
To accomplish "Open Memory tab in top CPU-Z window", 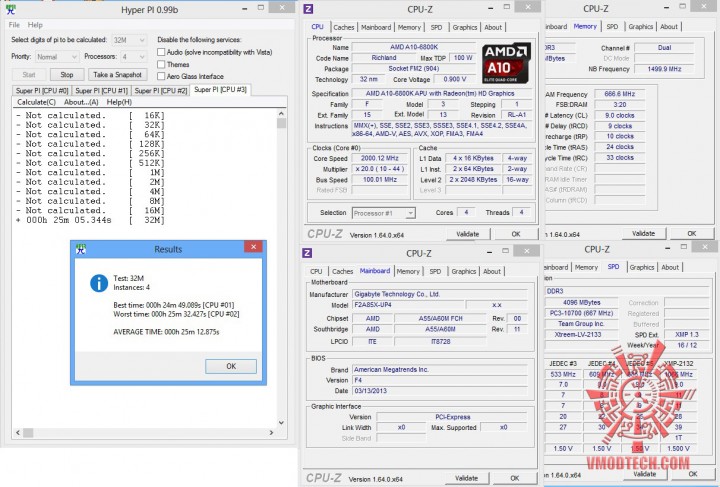I will point(409,28).
